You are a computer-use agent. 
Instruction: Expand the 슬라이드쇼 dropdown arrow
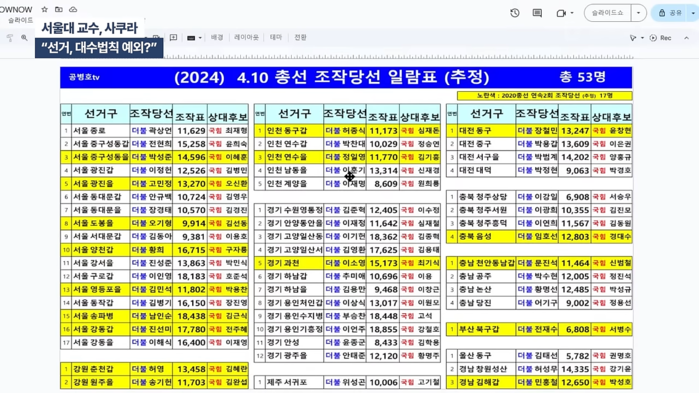pos(638,13)
